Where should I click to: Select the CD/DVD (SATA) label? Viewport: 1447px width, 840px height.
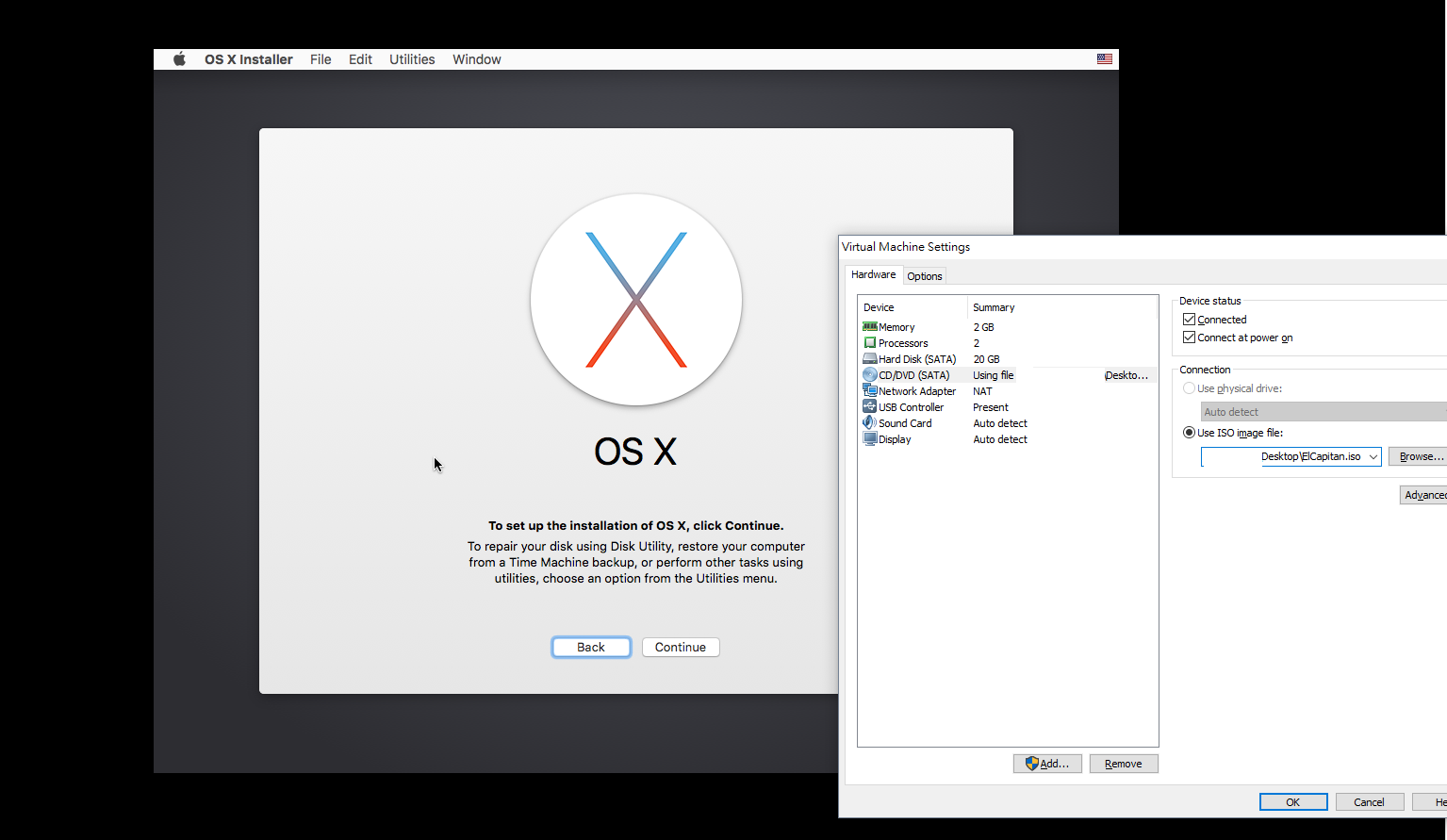tap(914, 375)
